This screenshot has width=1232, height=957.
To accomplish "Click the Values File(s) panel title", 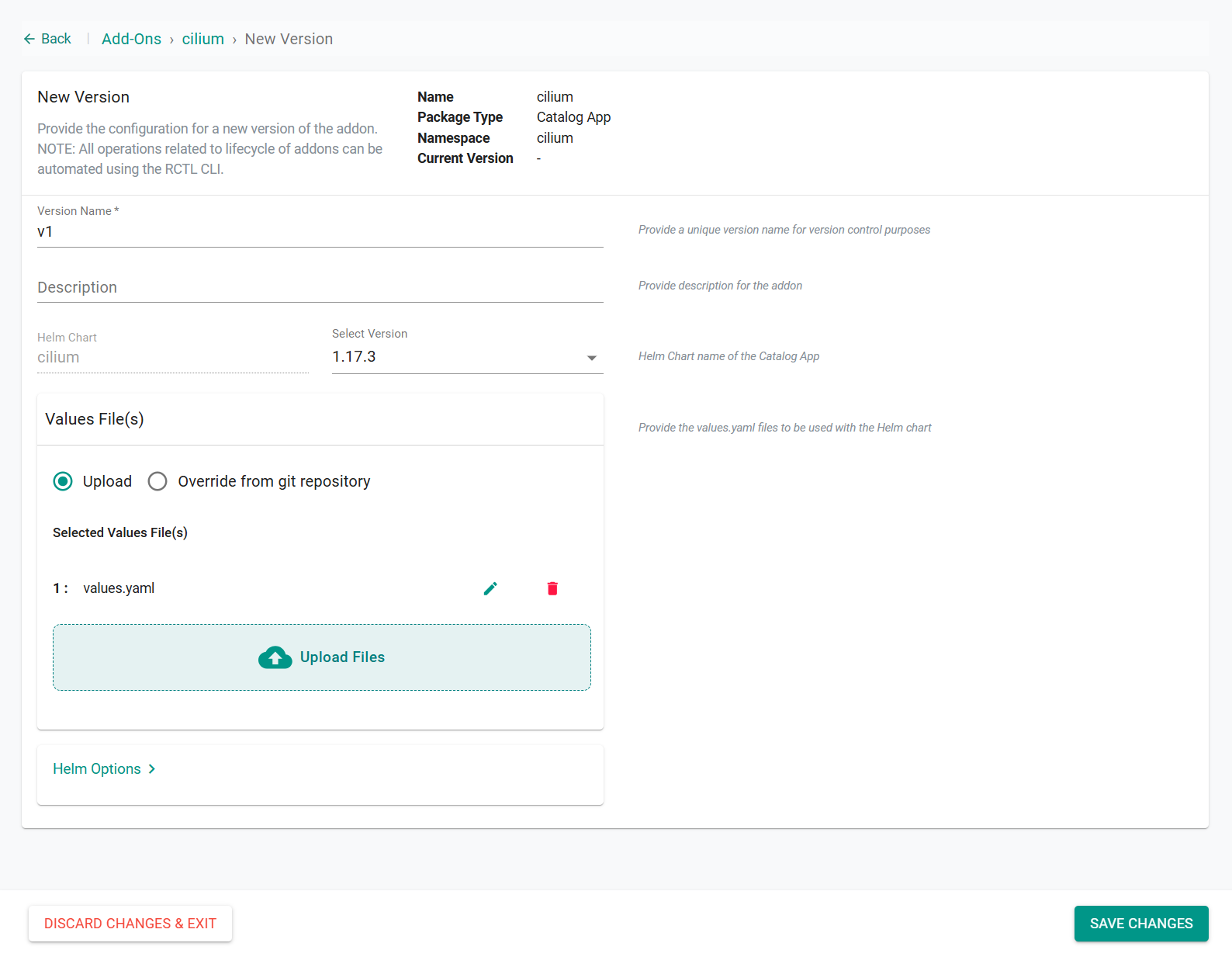I will pyautogui.click(x=95, y=419).
